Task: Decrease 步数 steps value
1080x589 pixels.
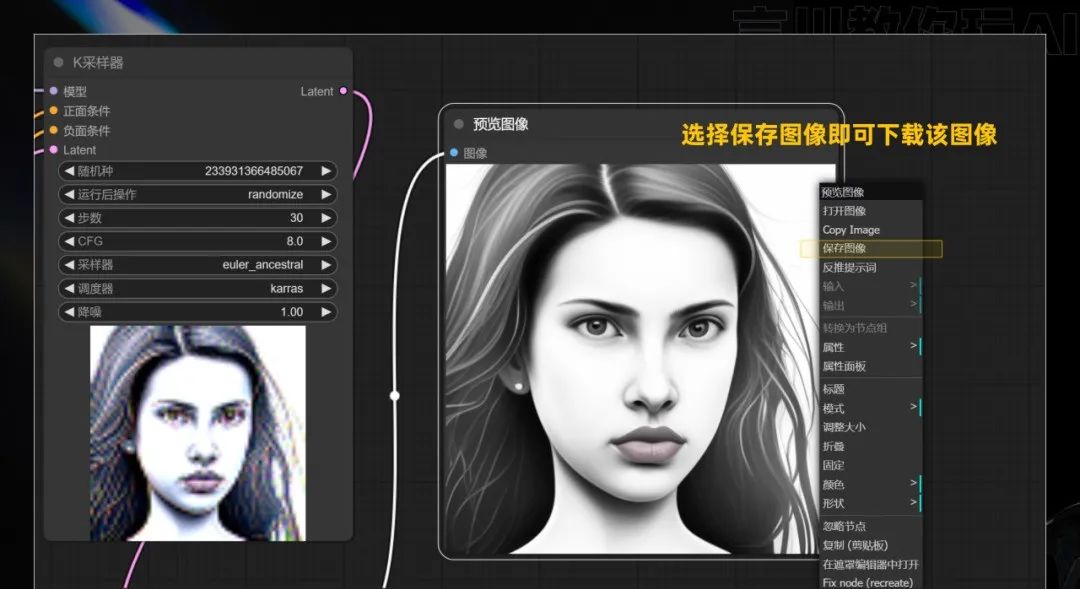Action: coord(69,218)
